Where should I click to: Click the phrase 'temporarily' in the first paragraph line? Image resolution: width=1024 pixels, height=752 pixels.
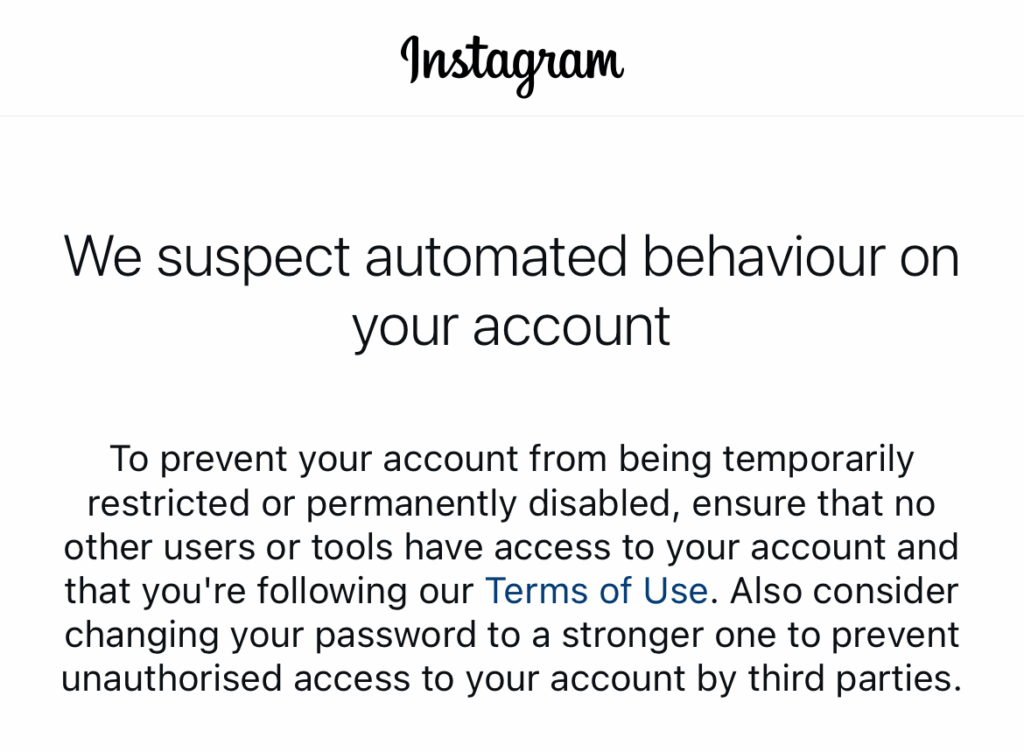818,460
